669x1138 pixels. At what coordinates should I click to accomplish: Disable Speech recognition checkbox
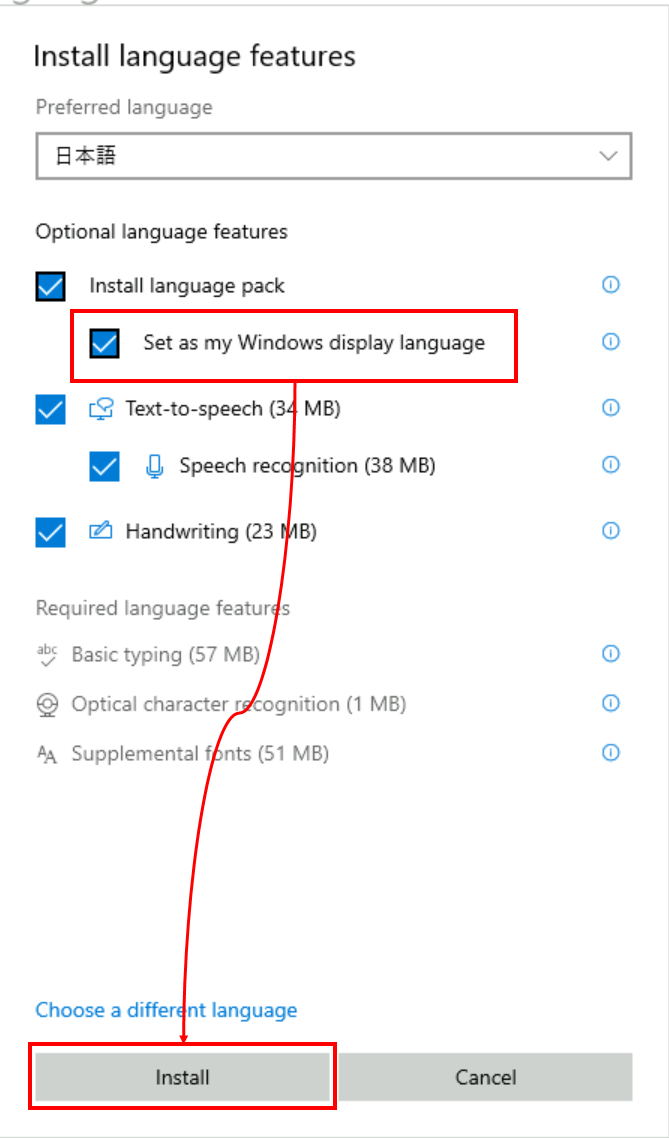click(x=104, y=467)
